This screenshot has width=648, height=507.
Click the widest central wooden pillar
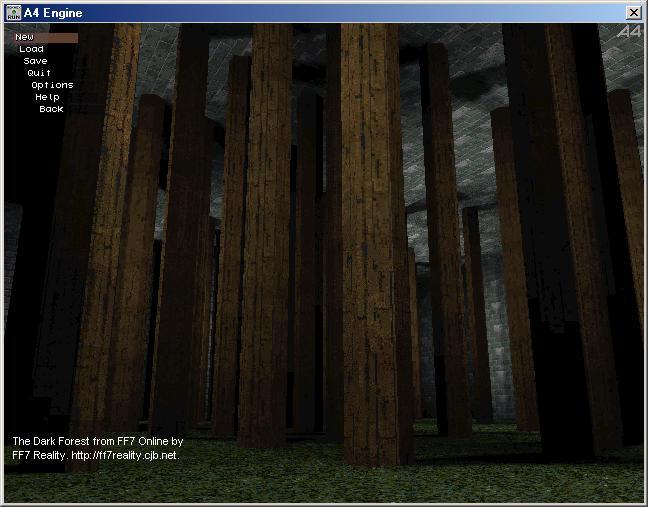371,250
